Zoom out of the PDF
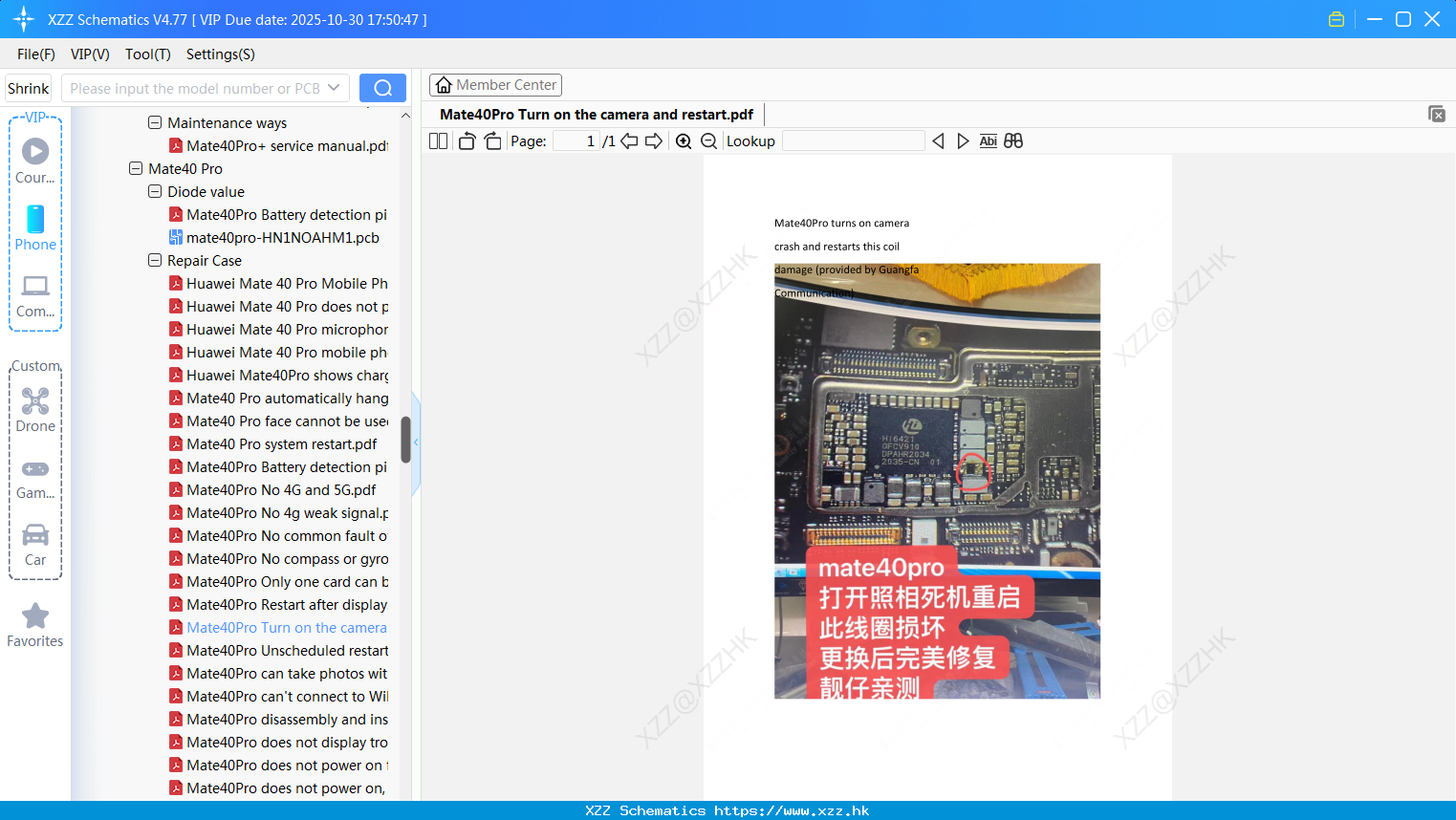This screenshot has height=820, width=1456. (x=708, y=141)
